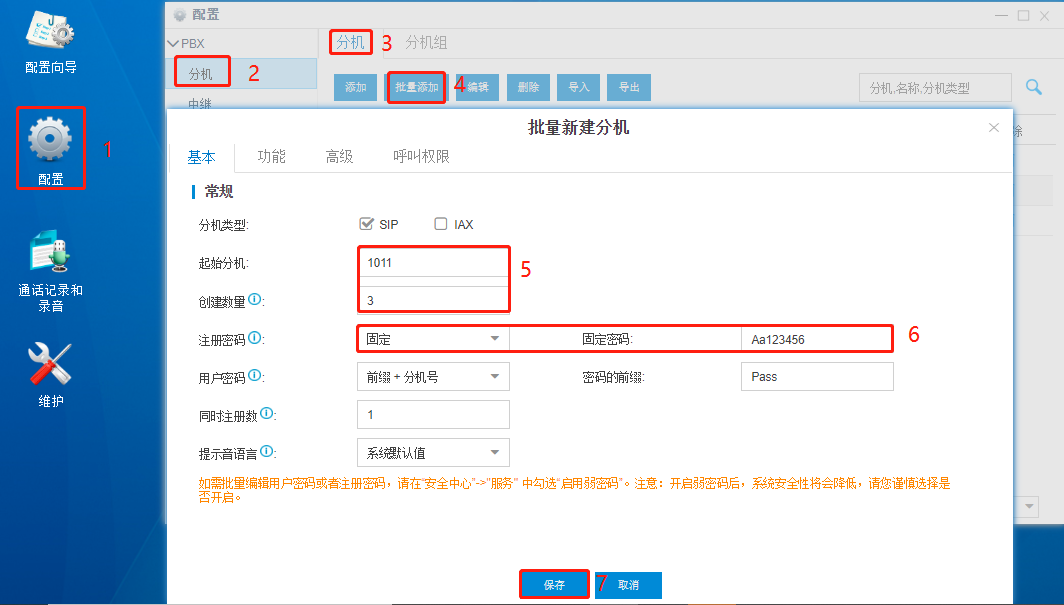The image size is (1064, 605).
Task: Switch to the 功能 tab
Action: [271, 156]
